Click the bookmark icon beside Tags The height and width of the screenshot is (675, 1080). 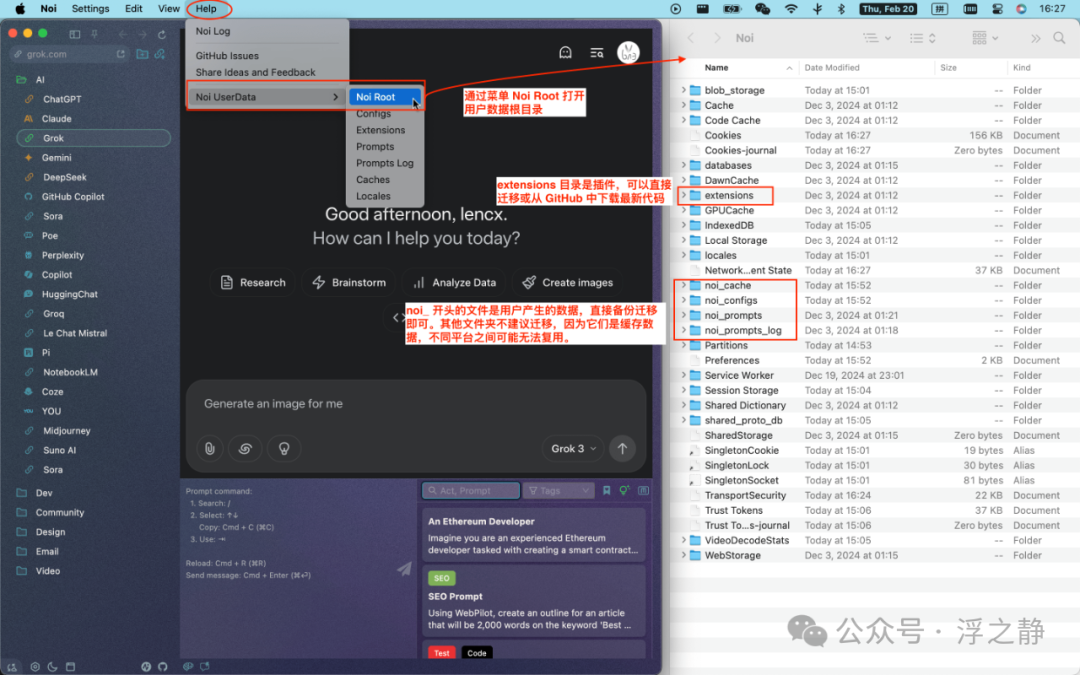607,490
